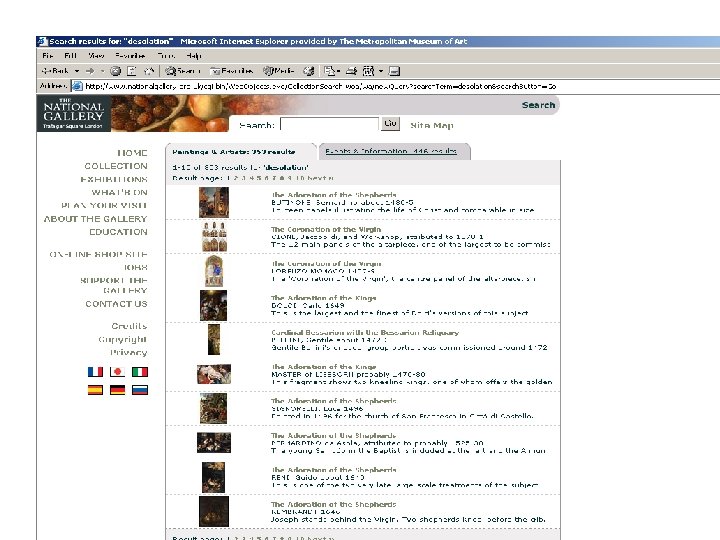Select the Spanish flag language icon
The height and width of the screenshot is (540, 720).
pyautogui.click(x=96, y=390)
